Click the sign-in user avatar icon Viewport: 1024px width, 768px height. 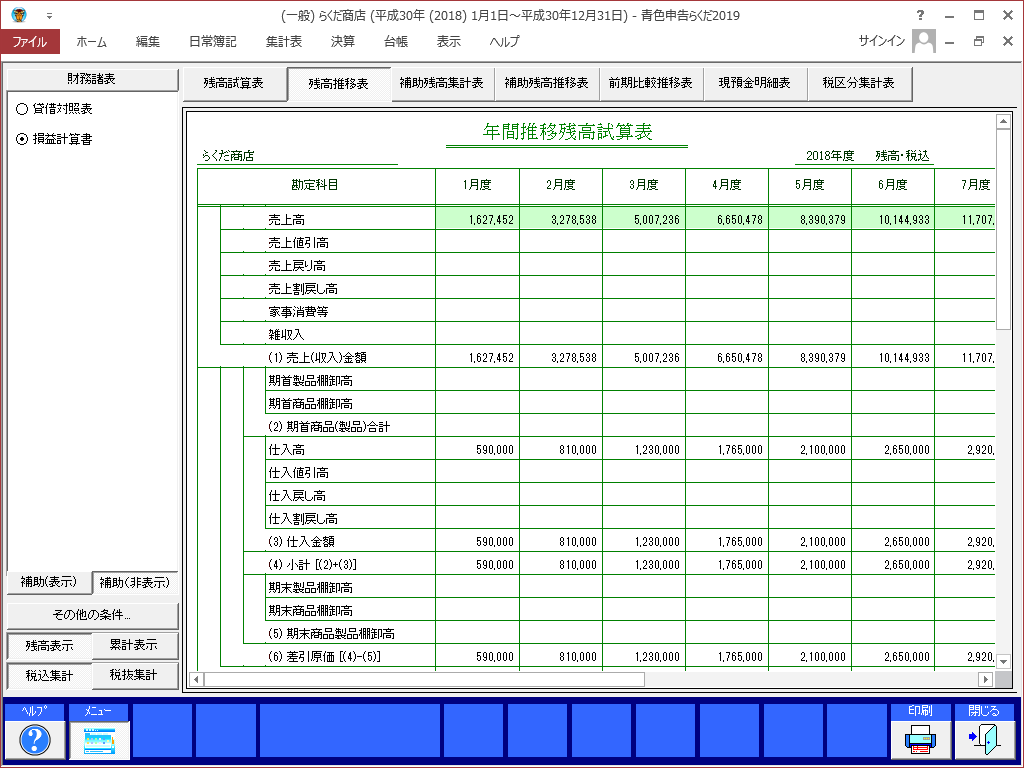(x=923, y=41)
